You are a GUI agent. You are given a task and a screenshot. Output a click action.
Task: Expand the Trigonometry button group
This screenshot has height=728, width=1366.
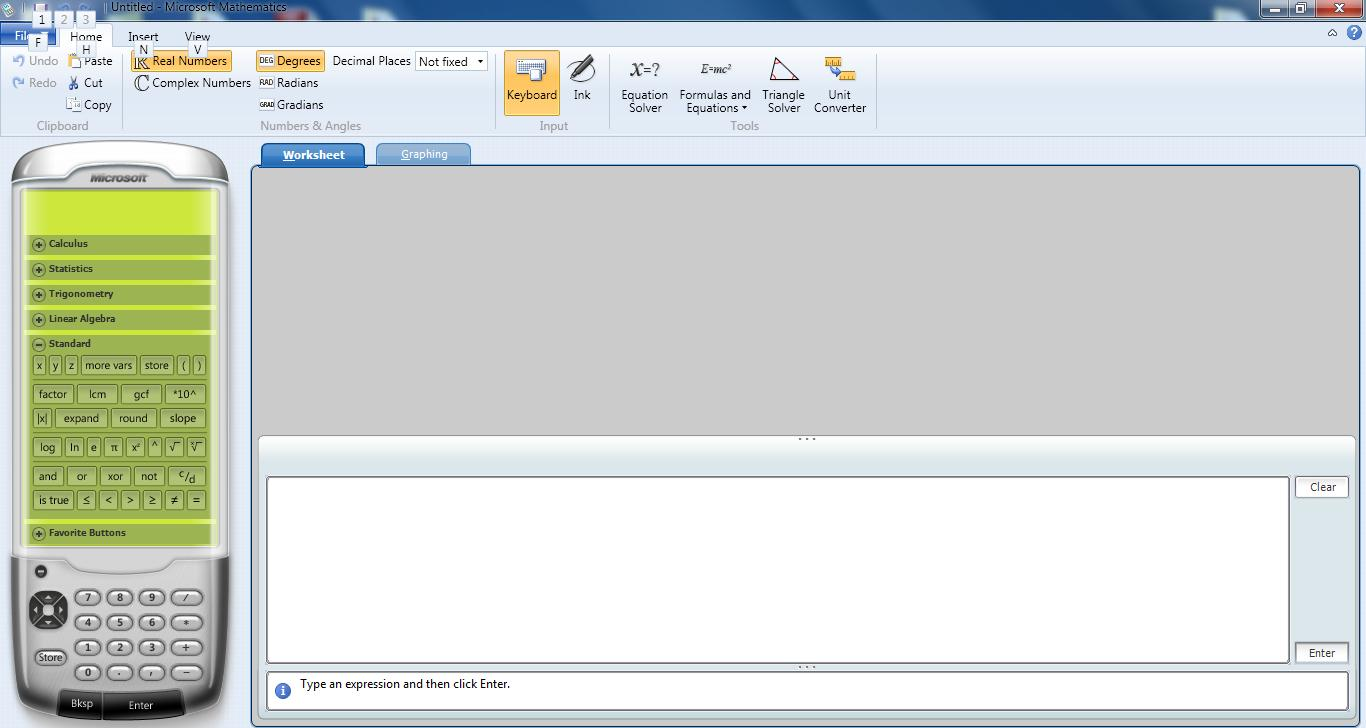click(x=38, y=294)
